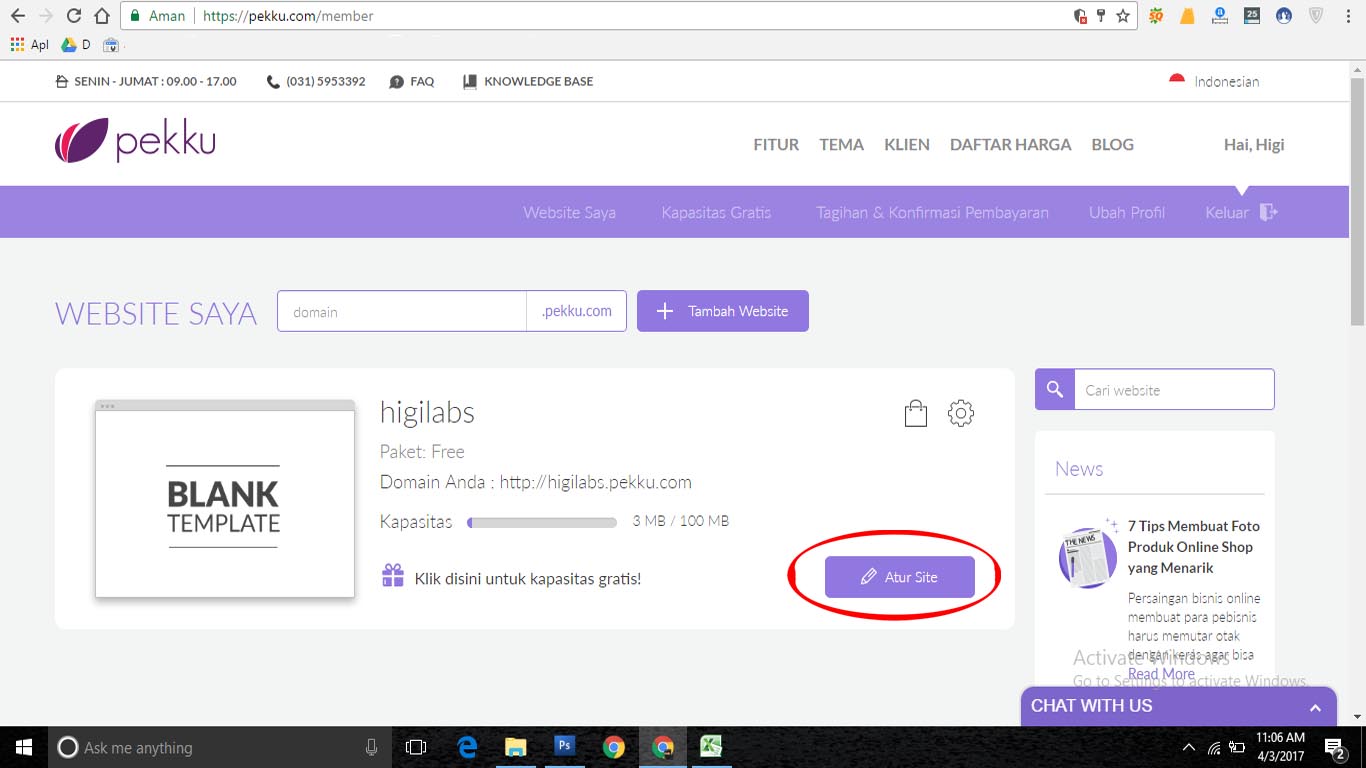Click the news article thumbnail icon
The image size is (1366, 768).
pos(1087,557)
